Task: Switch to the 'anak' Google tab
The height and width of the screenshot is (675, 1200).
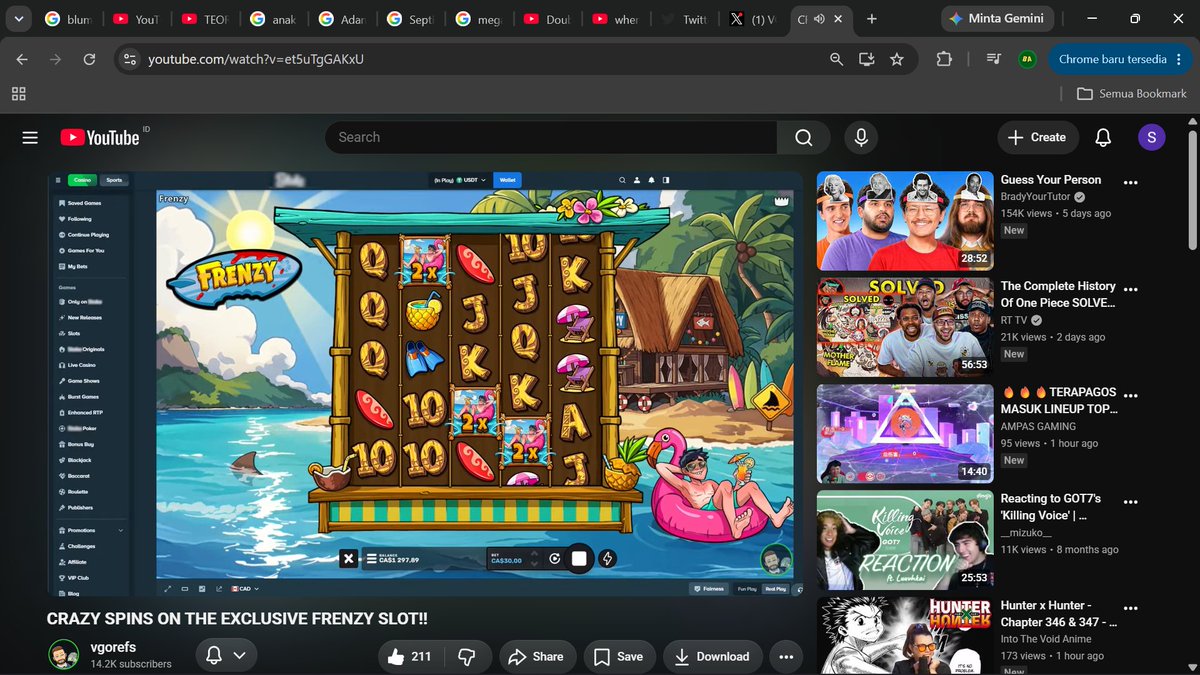Action: click(274, 19)
